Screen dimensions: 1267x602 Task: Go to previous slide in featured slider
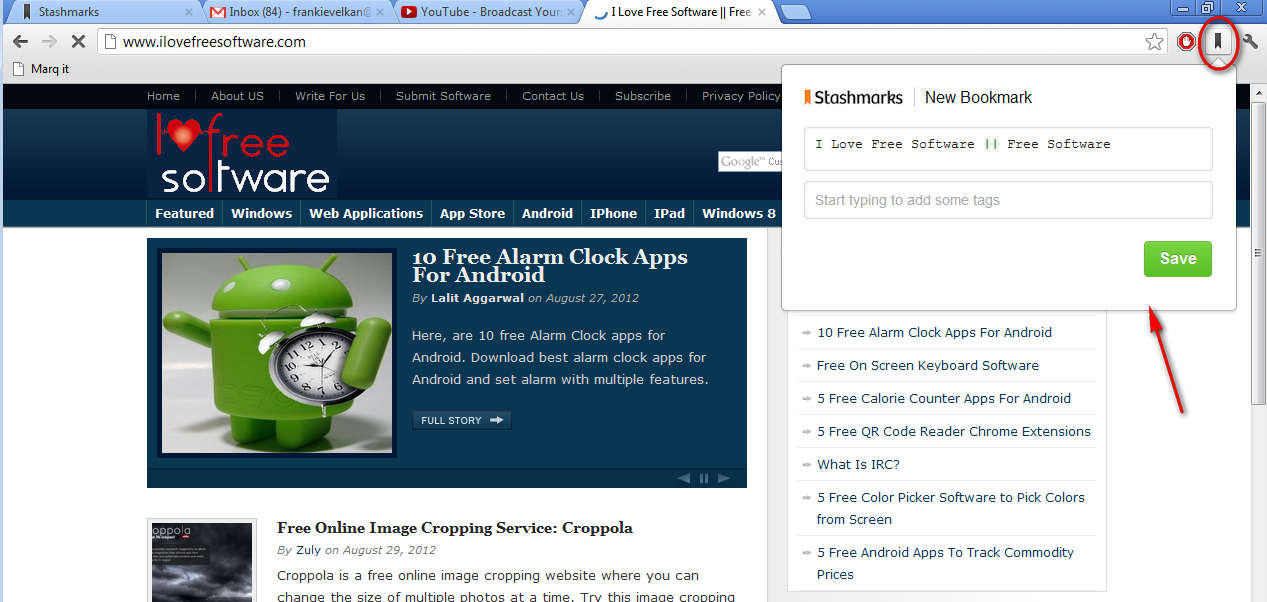point(684,478)
